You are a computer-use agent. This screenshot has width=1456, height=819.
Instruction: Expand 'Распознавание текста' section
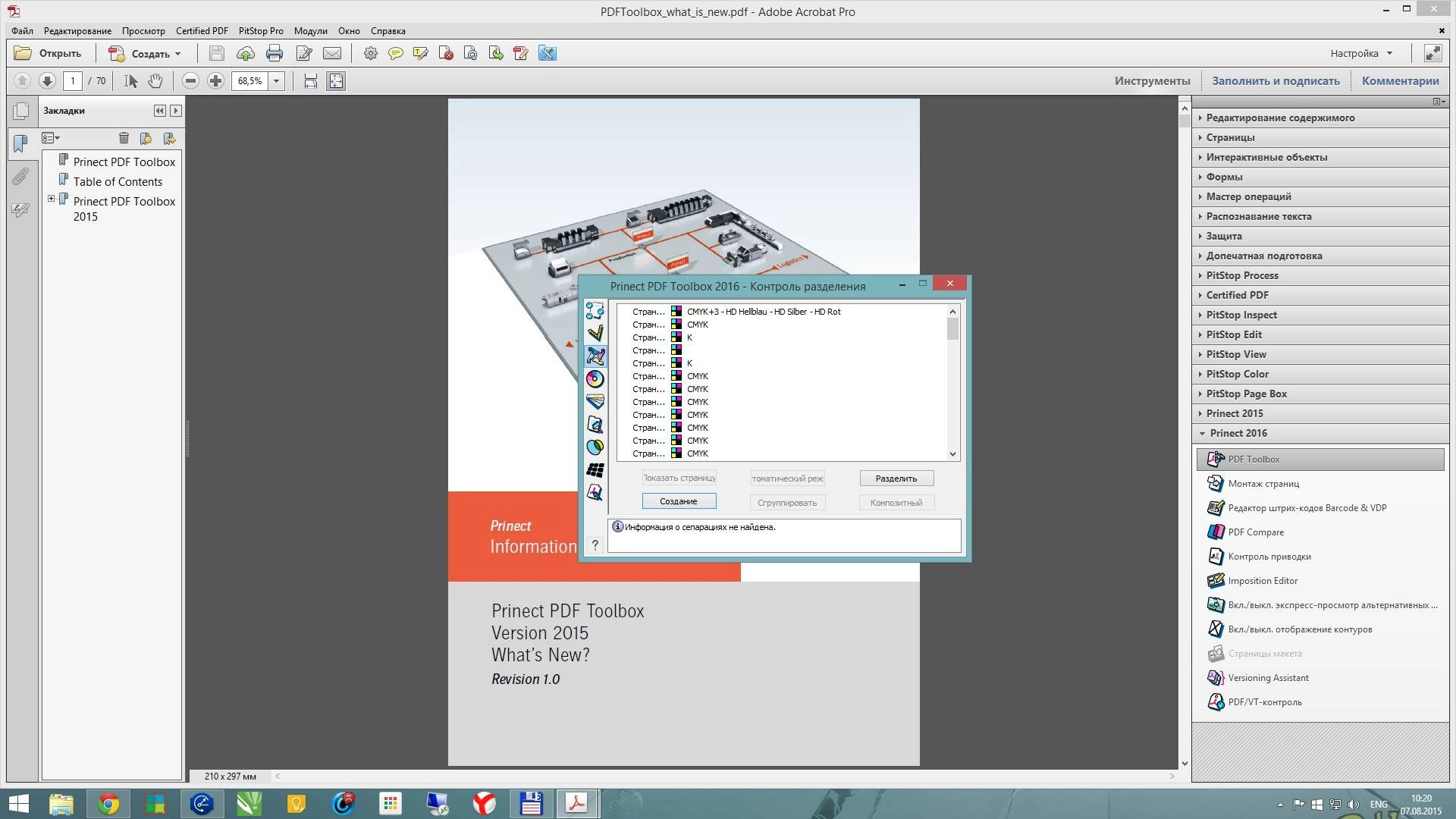tap(1320, 216)
